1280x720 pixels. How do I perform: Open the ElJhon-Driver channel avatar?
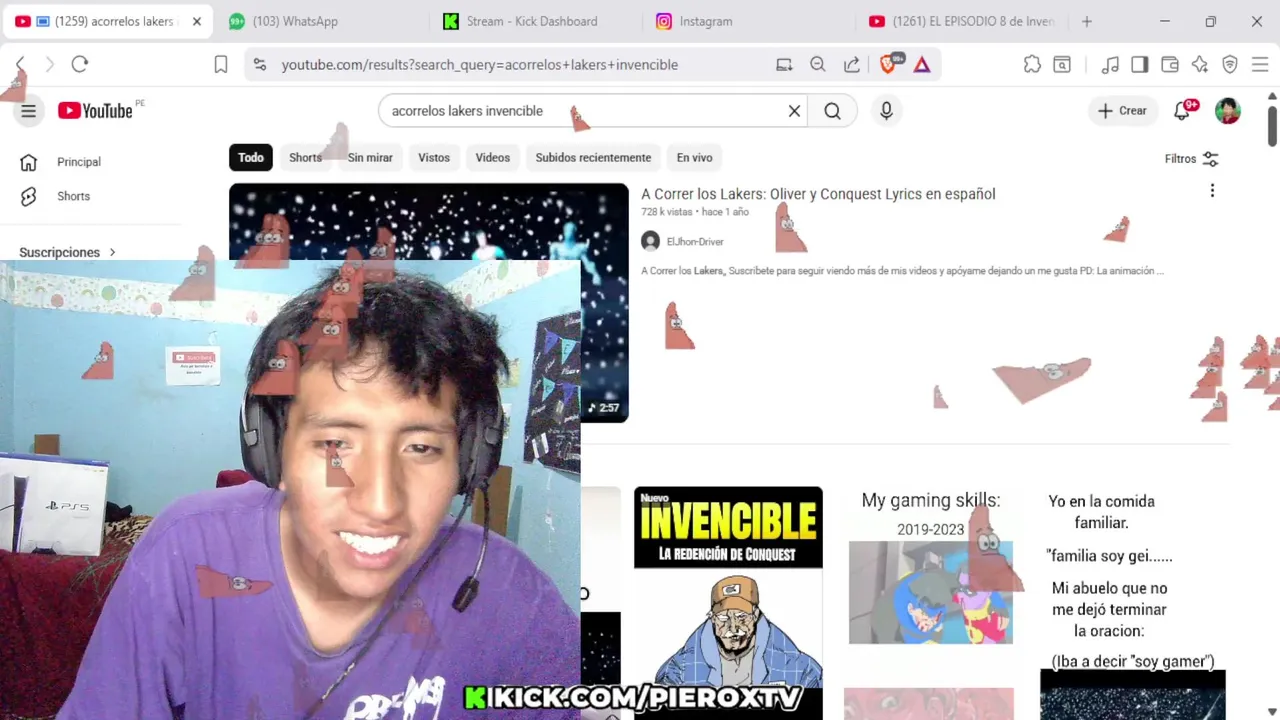click(x=650, y=241)
